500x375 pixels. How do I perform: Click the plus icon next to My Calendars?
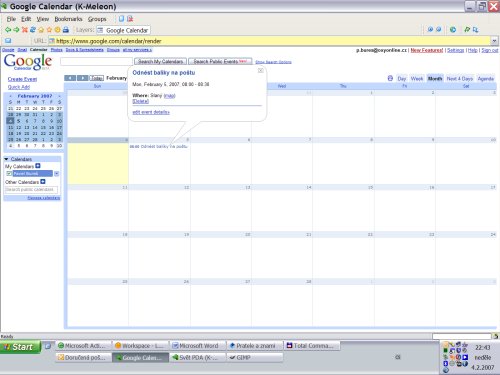click(38, 166)
